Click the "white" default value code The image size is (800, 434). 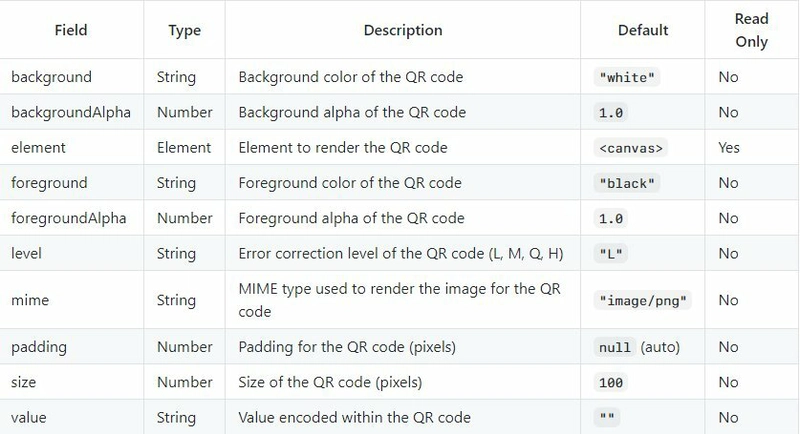627,77
